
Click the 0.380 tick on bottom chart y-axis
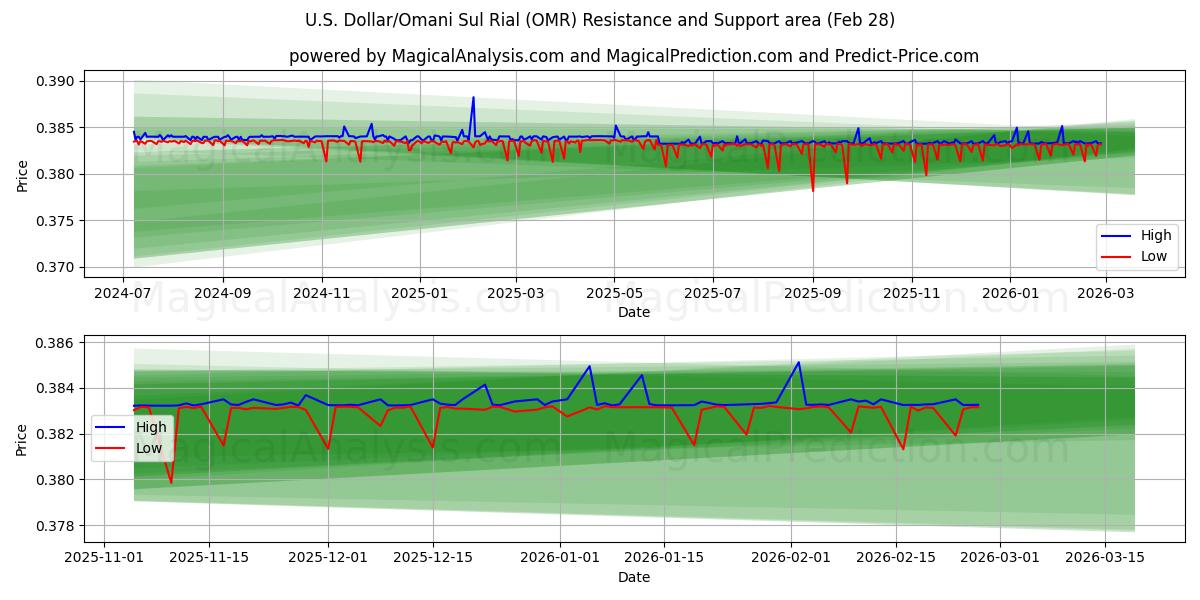[56, 480]
